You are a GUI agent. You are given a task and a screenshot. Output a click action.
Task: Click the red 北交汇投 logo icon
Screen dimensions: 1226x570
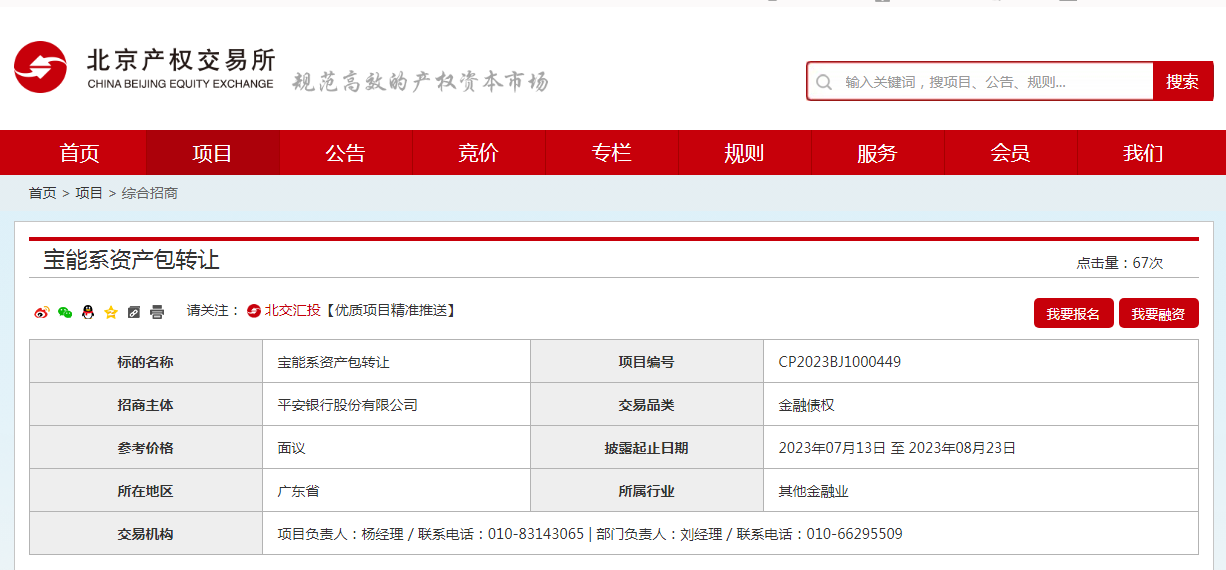click(x=254, y=311)
